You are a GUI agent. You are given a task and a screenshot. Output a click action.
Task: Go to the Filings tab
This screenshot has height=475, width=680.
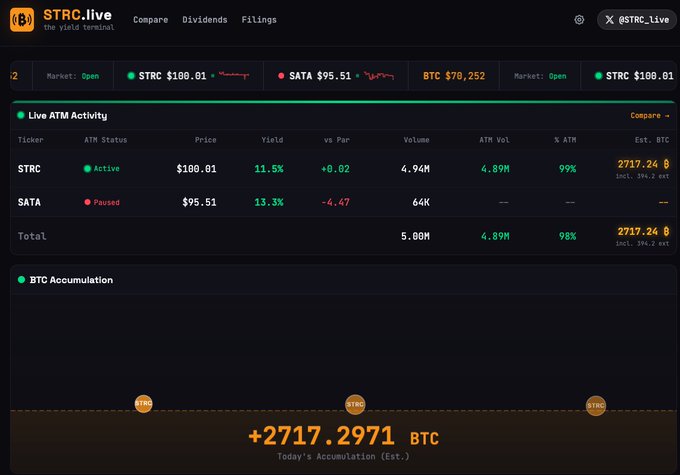click(259, 20)
